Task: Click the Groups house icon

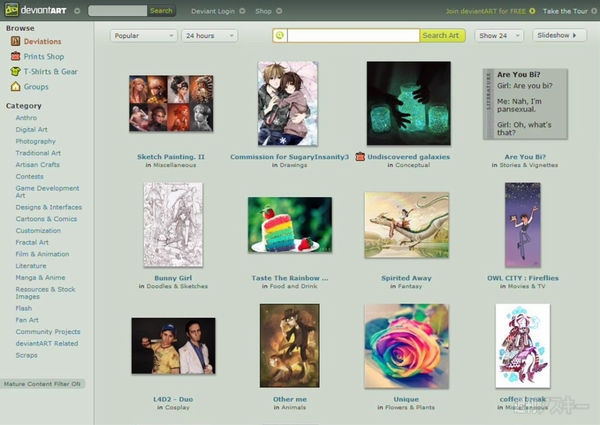Action: [15, 86]
